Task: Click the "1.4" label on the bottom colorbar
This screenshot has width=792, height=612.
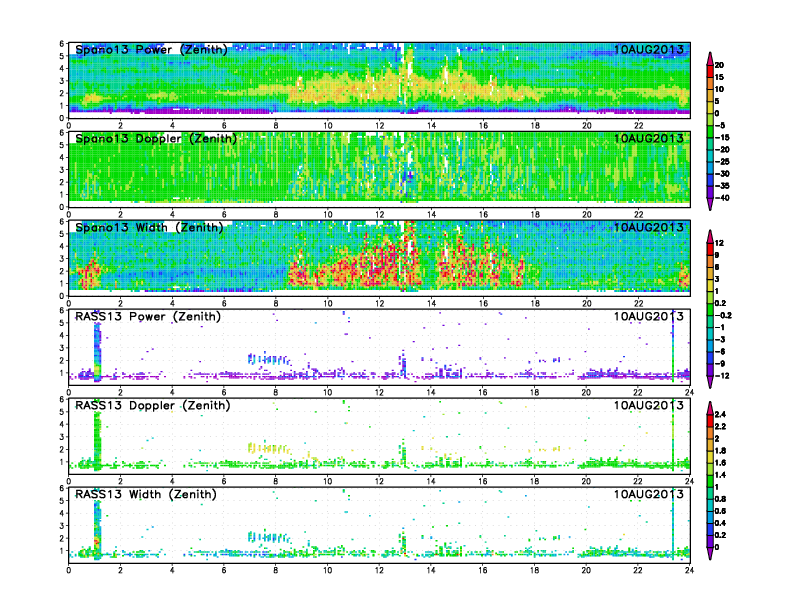Action: 721,475
